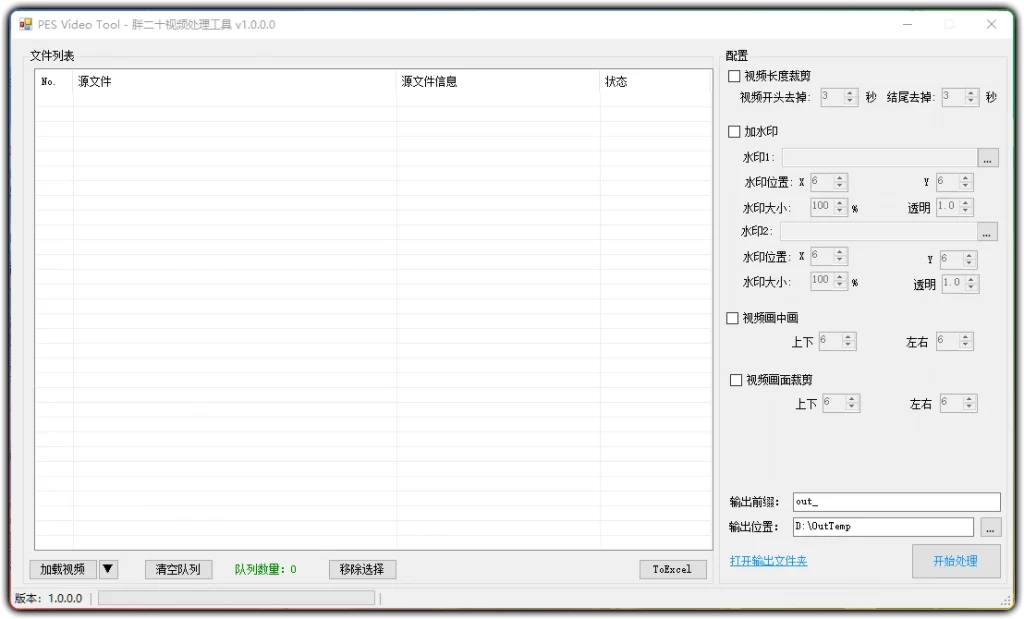
Task: Start processing with the 开始处理 button
Action: (955, 561)
